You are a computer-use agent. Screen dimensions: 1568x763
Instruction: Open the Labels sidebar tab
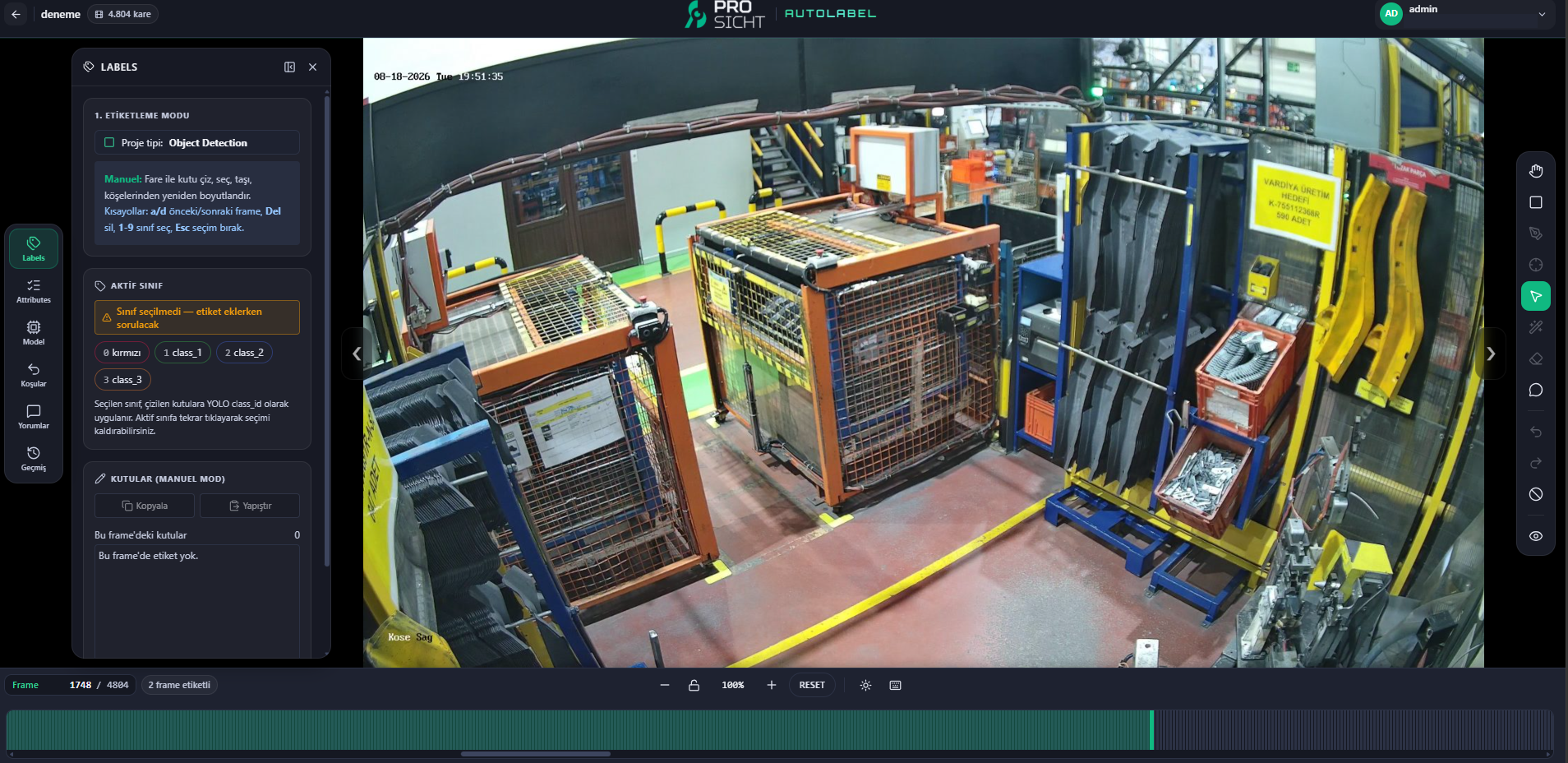[34, 248]
